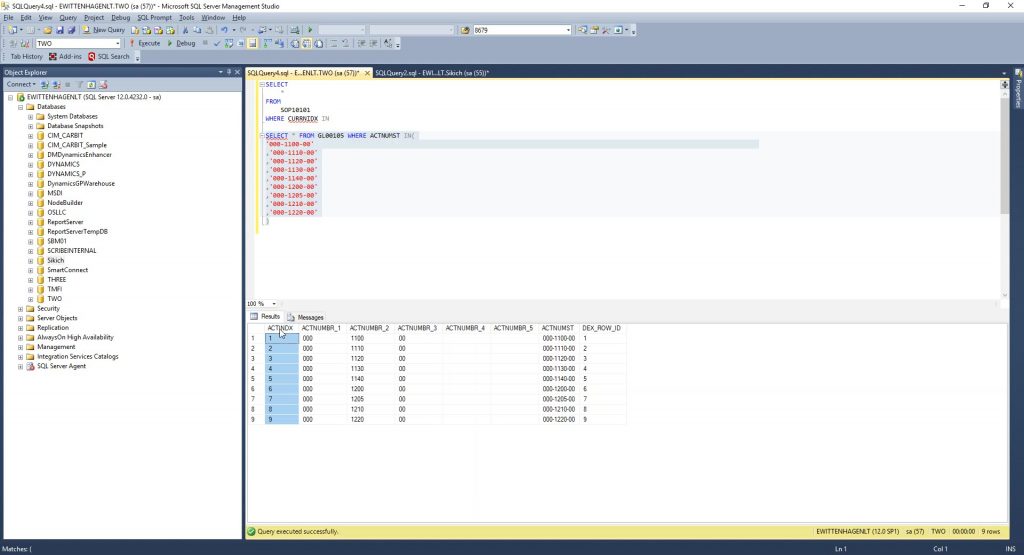Open the 100 % zoom dropdown

click(275, 303)
